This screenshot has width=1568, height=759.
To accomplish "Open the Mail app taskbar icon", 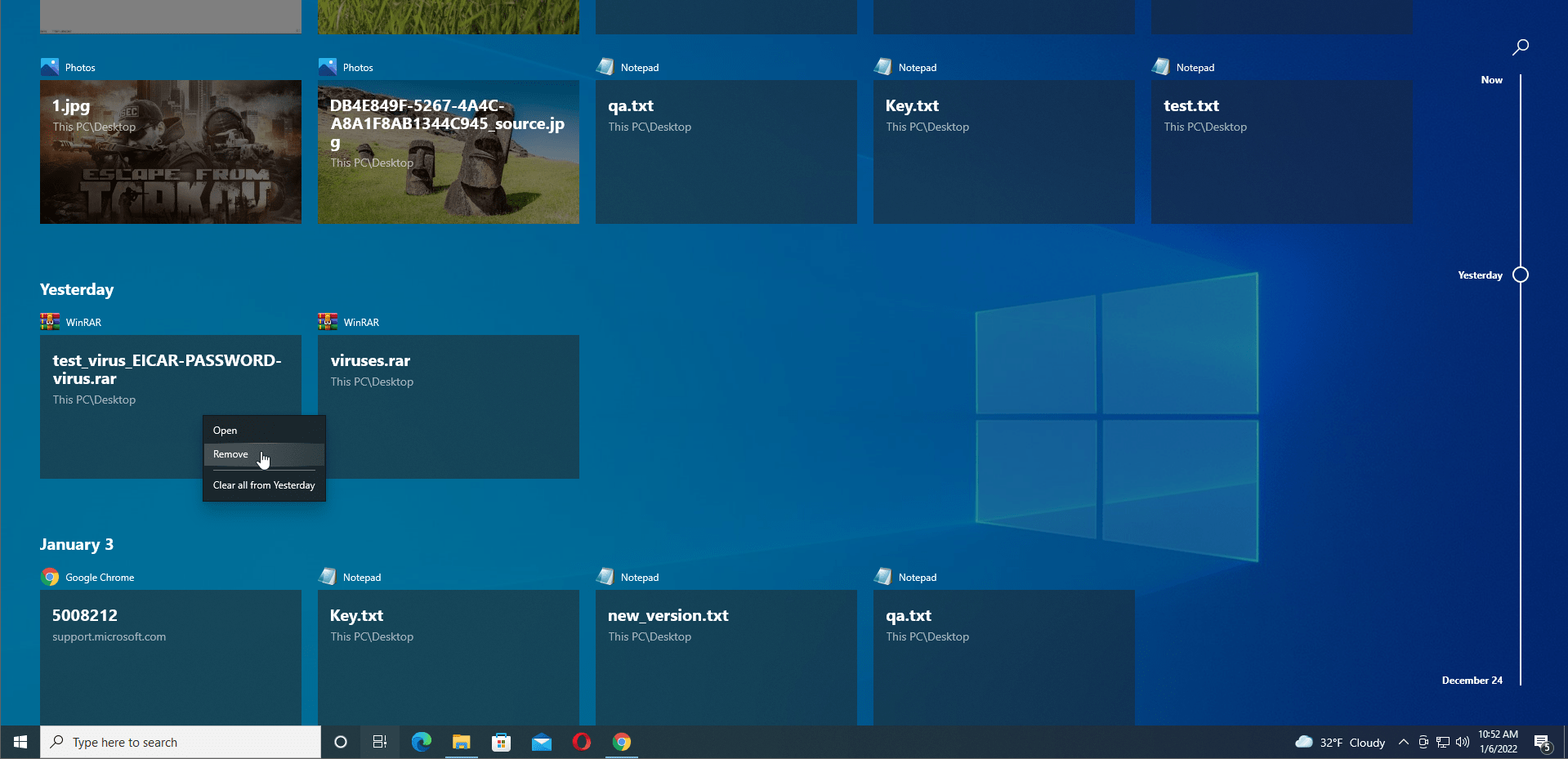I will tap(541, 742).
